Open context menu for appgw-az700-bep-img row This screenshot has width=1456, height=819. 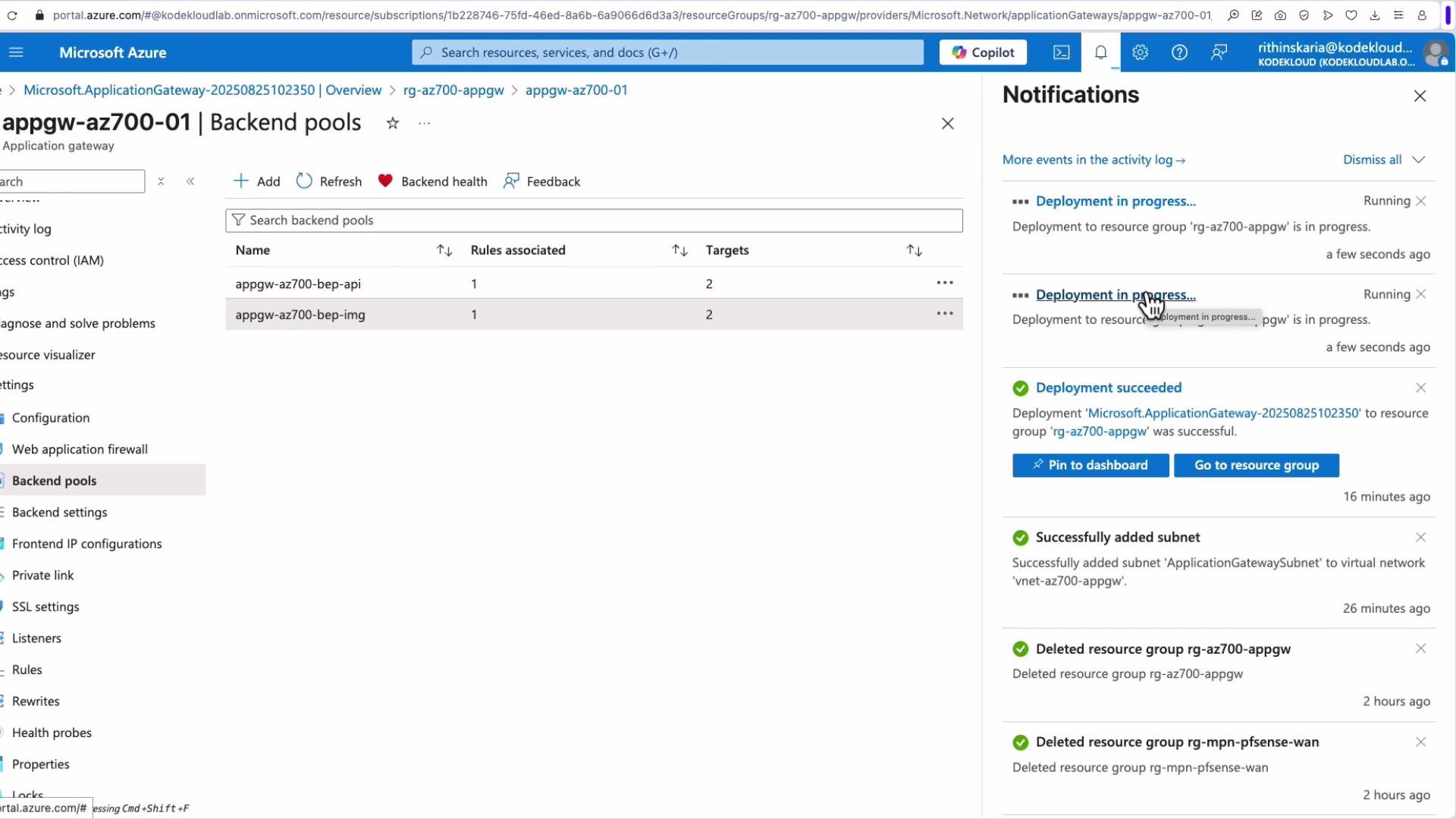pyautogui.click(x=945, y=313)
